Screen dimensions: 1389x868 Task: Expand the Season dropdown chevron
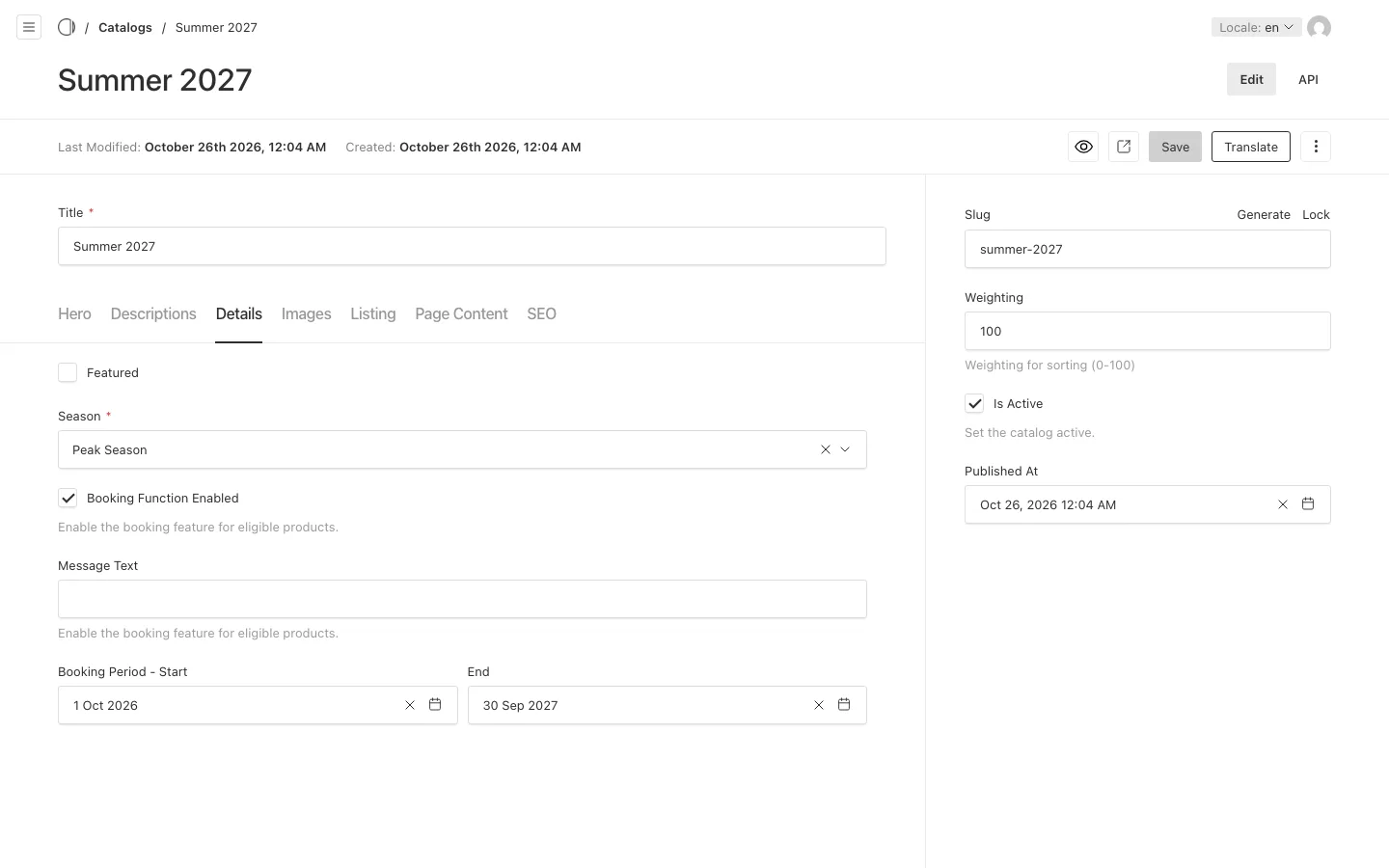click(845, 449)
